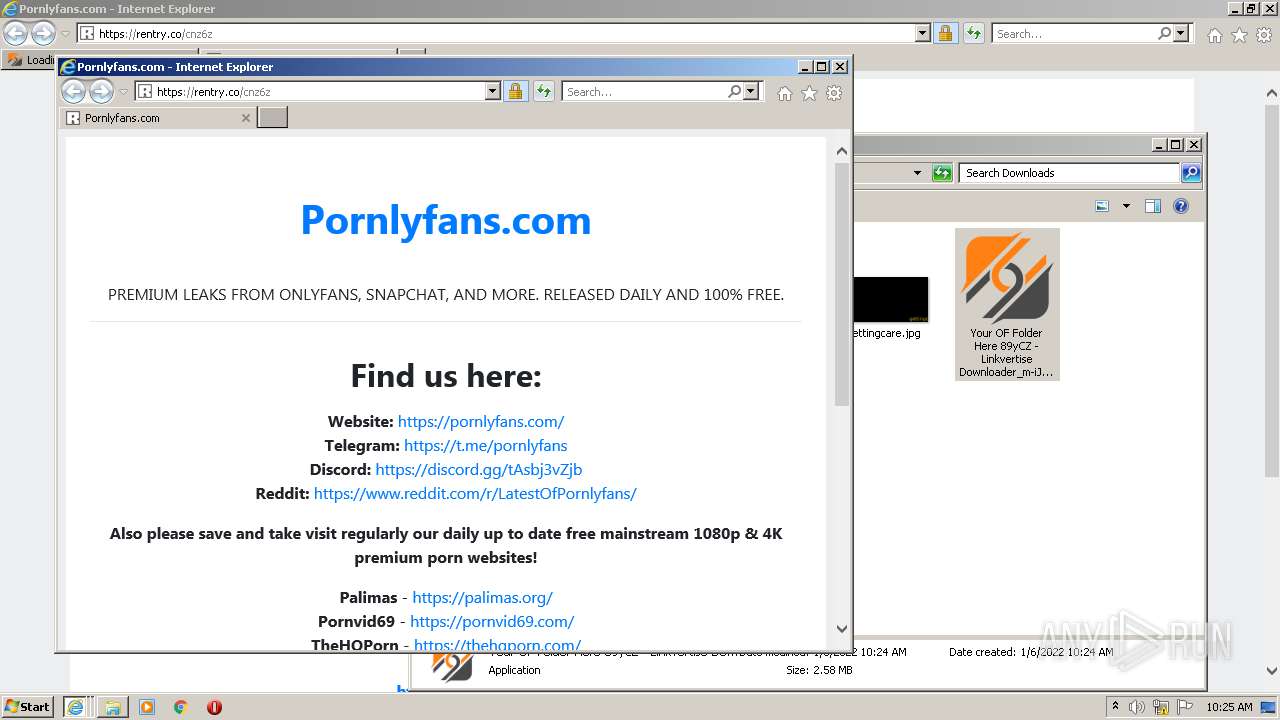Viewport: 1280px width, 720px height.
Task: Click the Back arrow in the front IE window
Action: point(73,92)
